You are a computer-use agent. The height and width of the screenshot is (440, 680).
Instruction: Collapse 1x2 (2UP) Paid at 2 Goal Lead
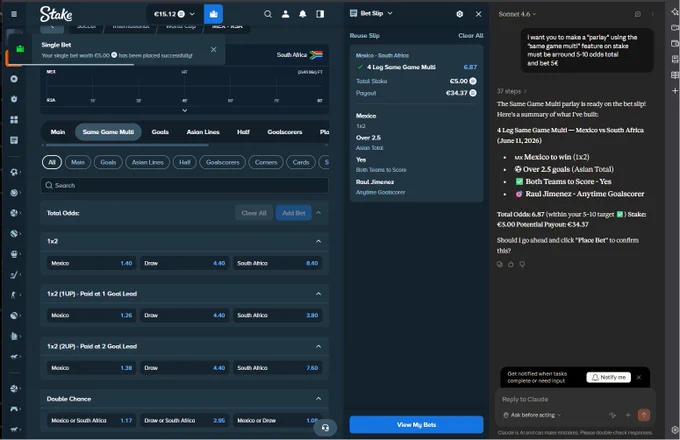[318, 346]
